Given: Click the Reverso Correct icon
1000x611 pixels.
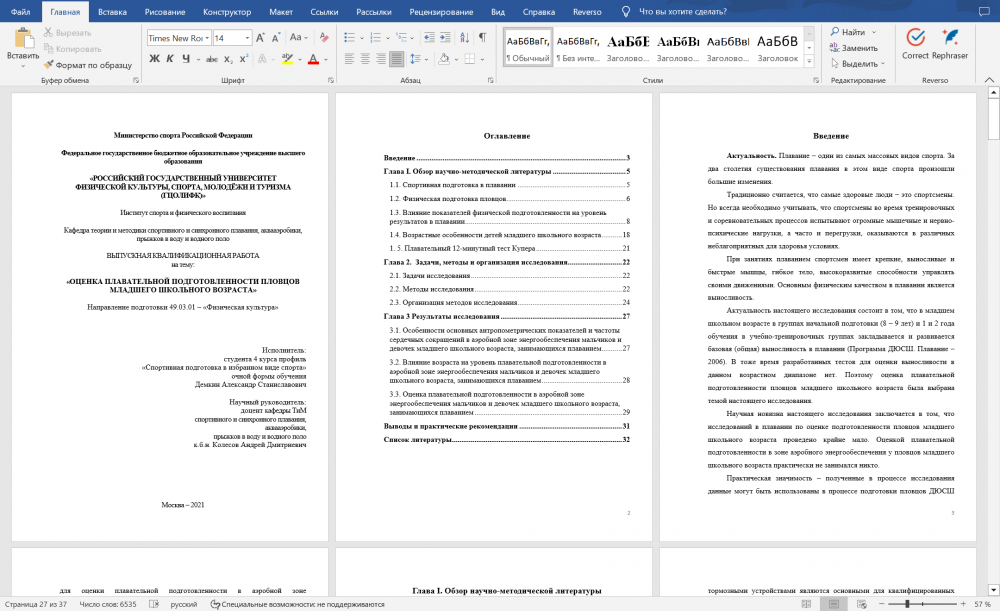Looking at the screenshot, I should pos(915,43).
